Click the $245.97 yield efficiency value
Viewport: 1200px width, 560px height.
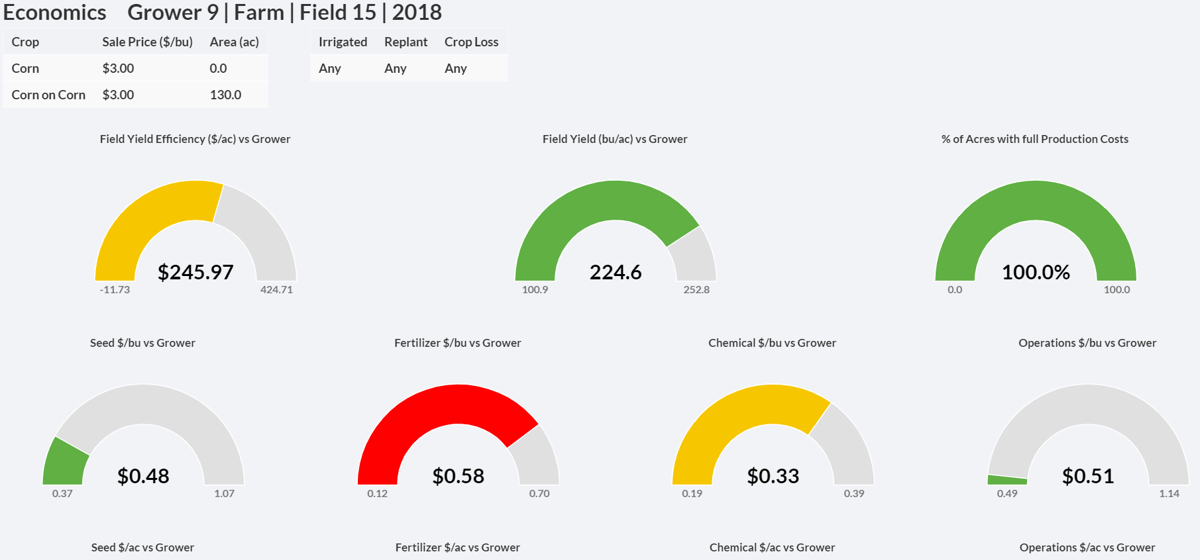tap(196, 272)
